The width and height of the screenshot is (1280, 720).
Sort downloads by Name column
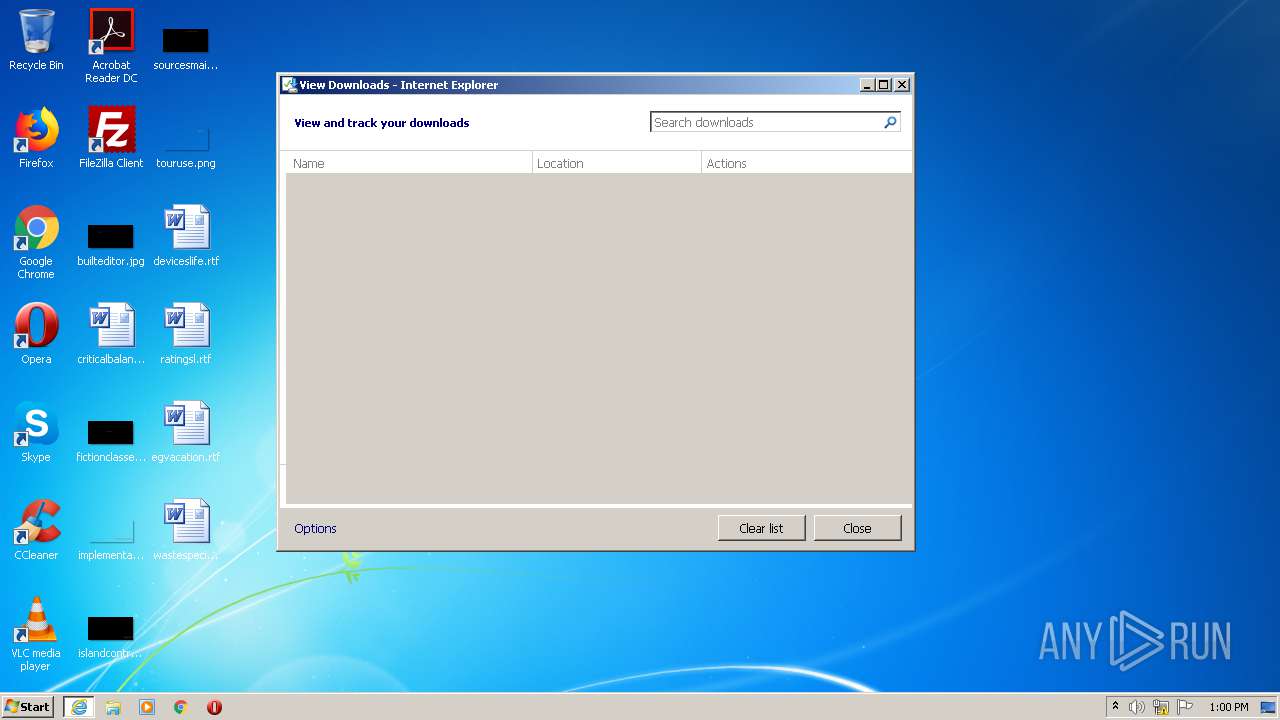tap(409, 163)
